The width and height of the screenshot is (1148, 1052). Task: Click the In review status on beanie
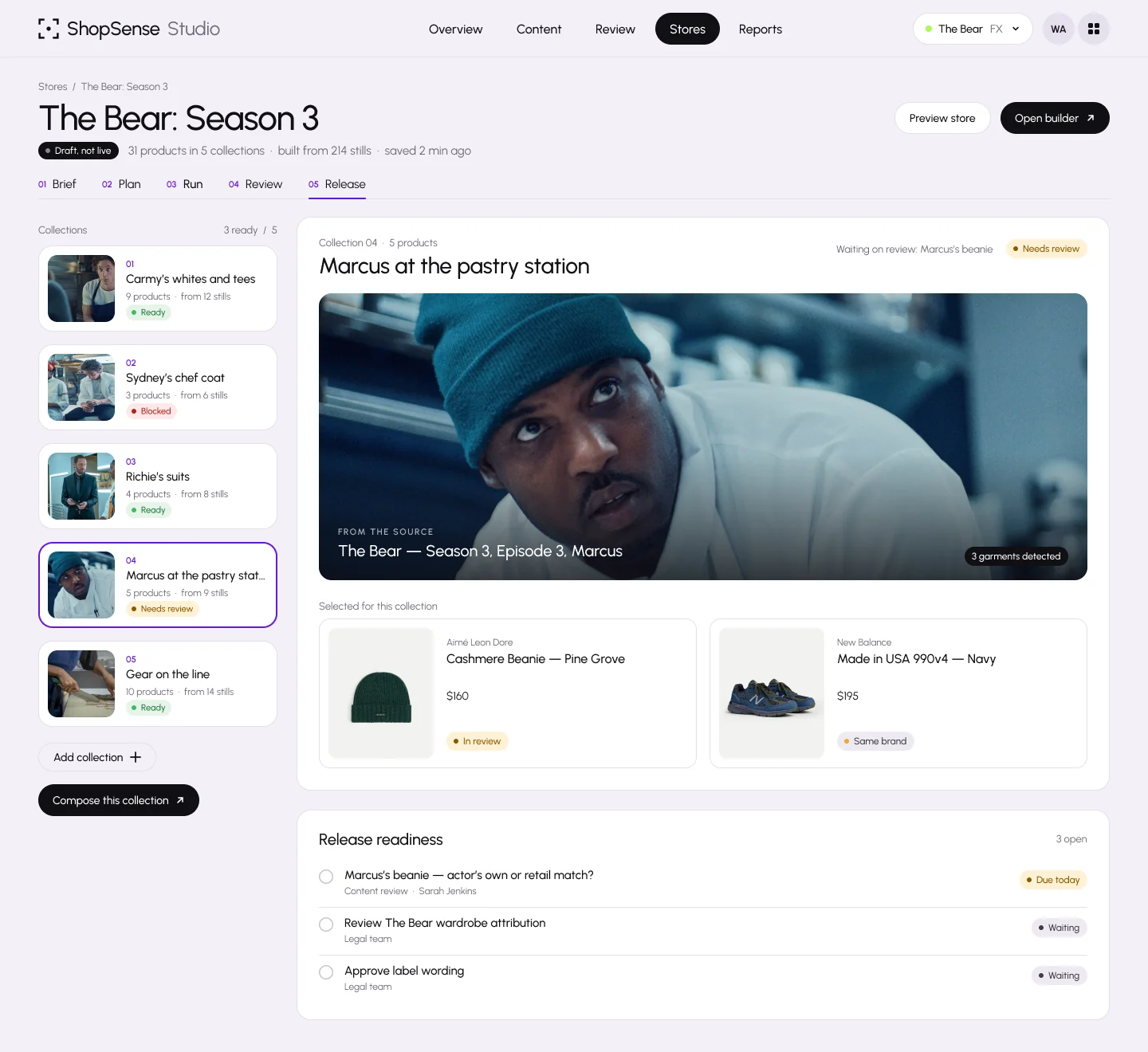tap(478, 741)
